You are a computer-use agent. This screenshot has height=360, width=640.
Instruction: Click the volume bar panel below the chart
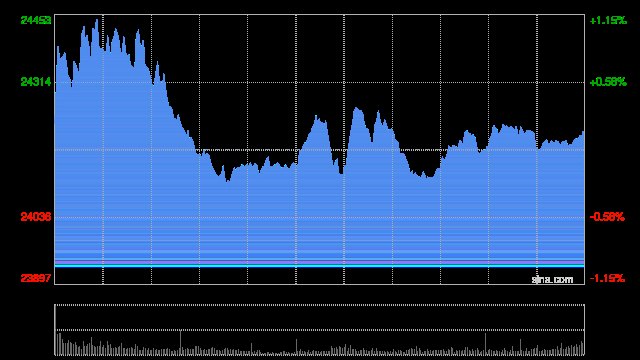point(320,330)
